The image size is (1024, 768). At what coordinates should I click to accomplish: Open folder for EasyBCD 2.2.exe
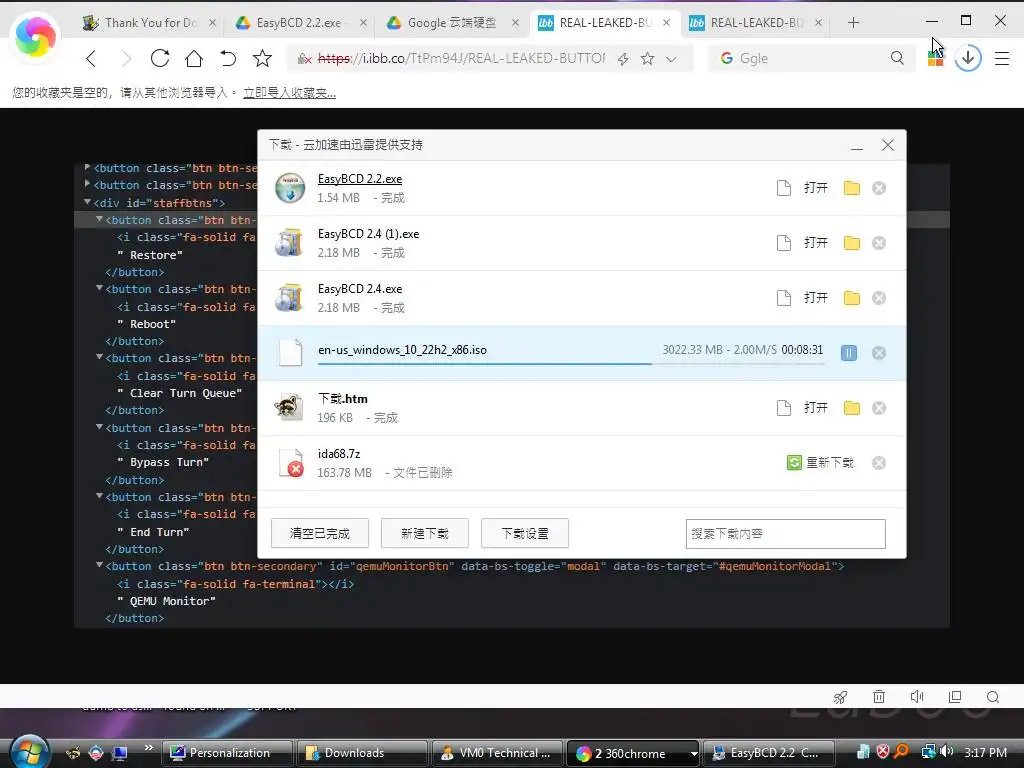[x=852, y=188]
